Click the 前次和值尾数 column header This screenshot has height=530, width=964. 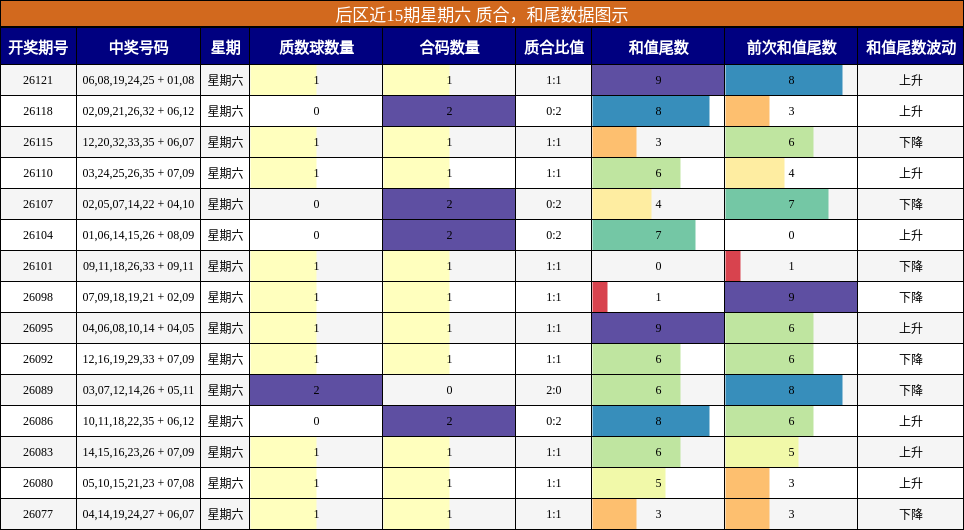791,47
